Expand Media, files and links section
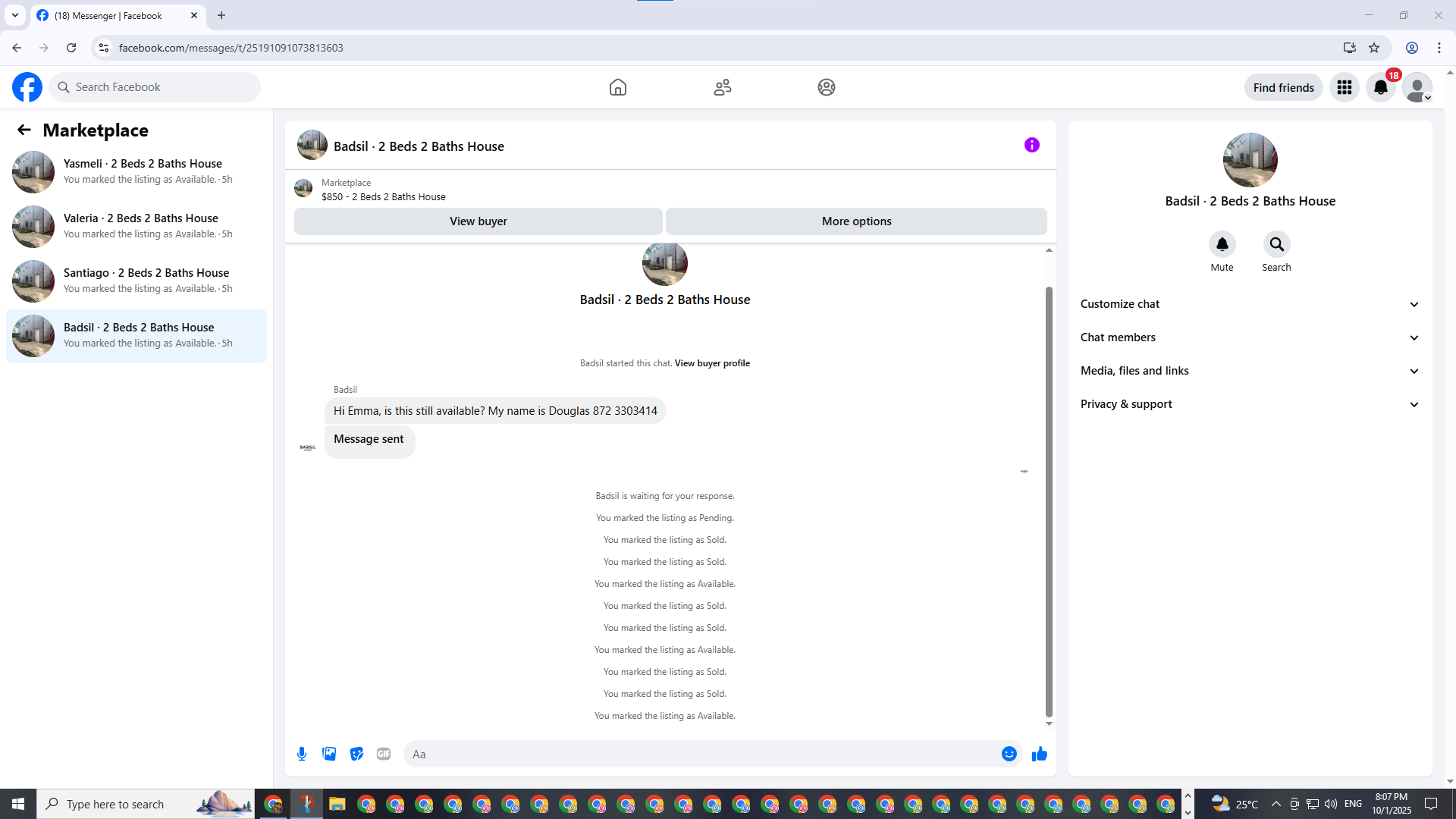This screenshot has width=1456, height=819. (1250, 371)
